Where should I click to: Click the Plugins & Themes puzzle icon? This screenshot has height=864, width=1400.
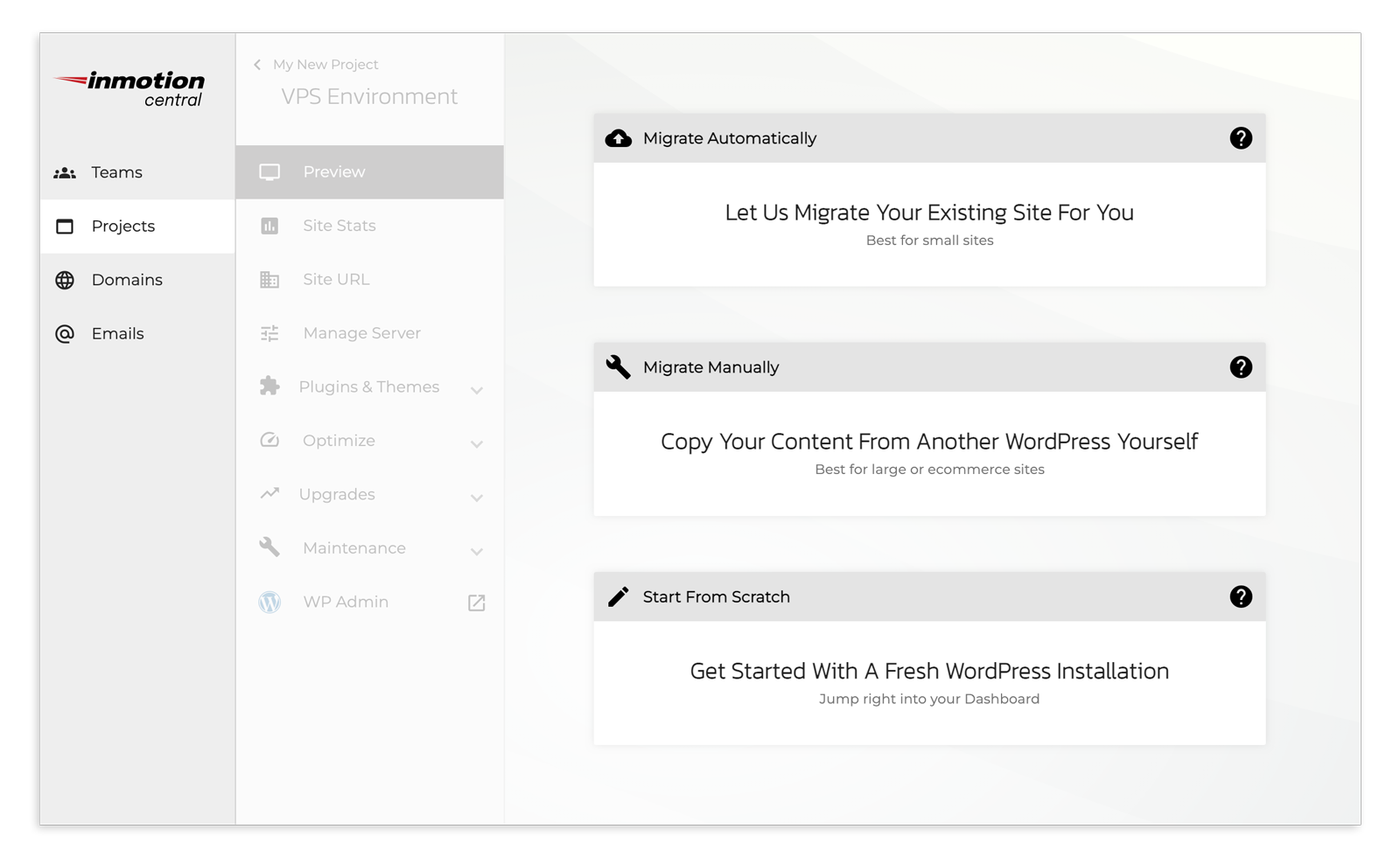tap(269, 387)
